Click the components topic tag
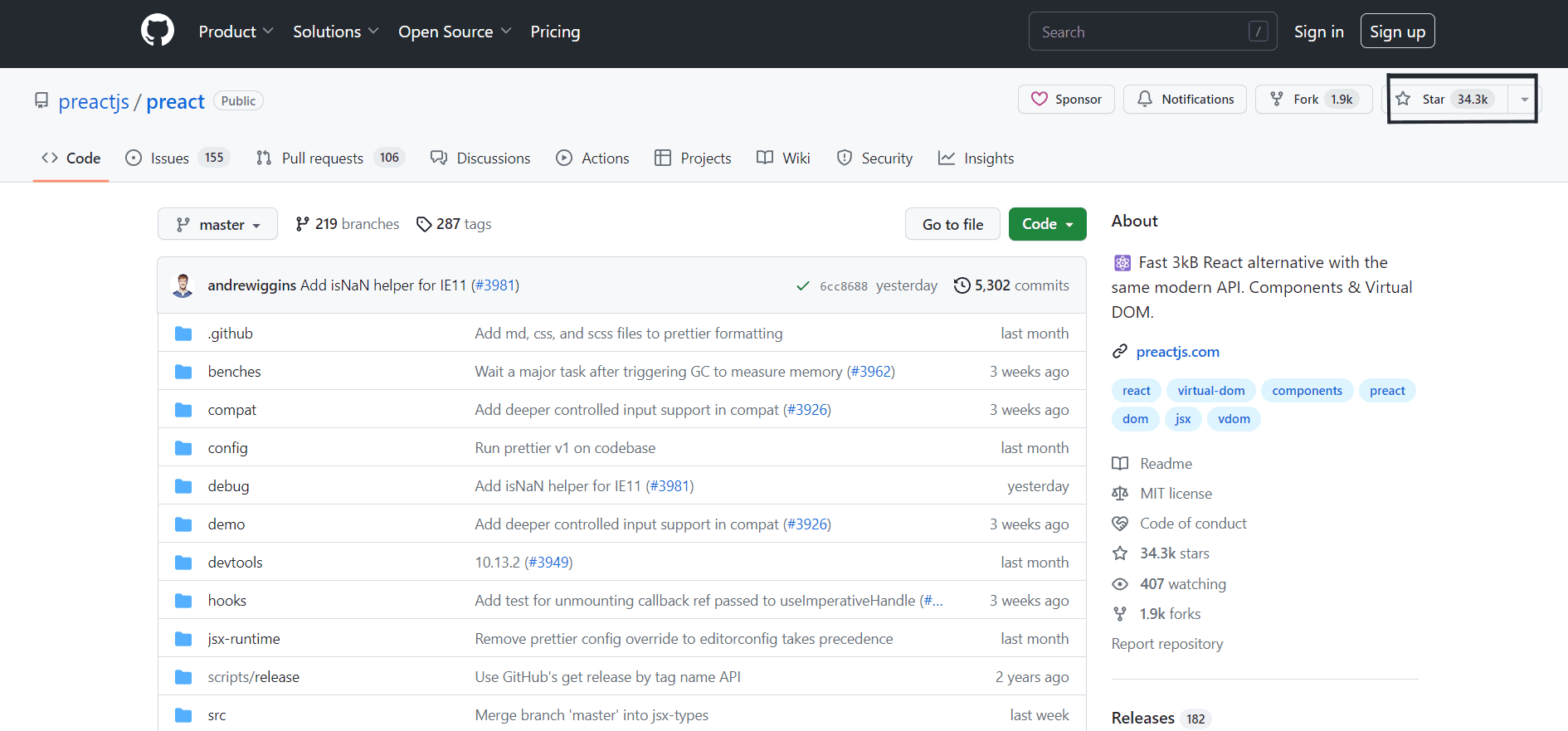 (1307, 391)
